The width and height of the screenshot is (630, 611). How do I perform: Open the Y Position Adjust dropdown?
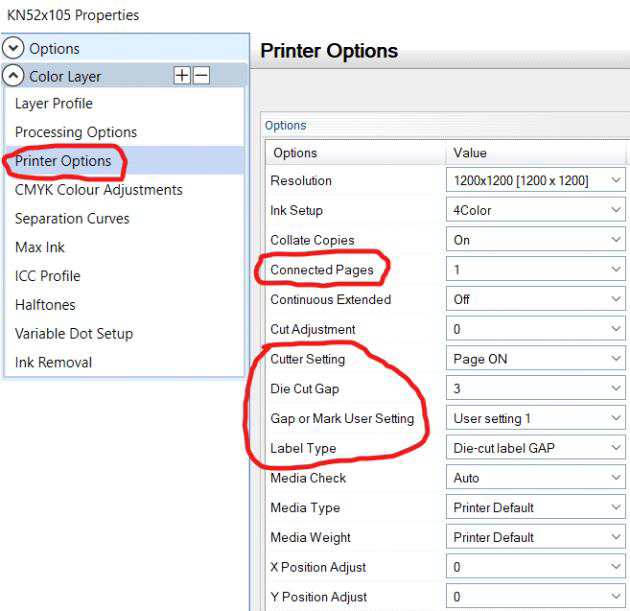pyautogui.click(x=536, y=596)
